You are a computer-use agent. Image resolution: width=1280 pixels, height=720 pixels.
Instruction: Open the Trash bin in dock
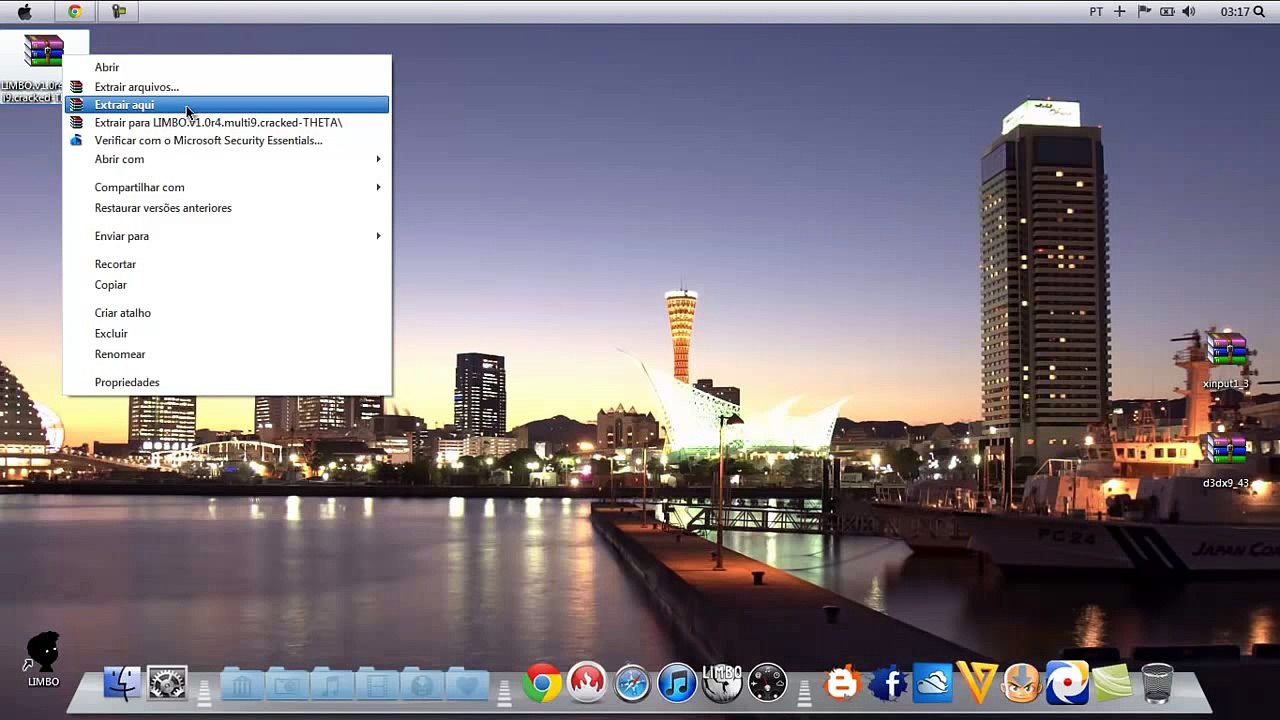coord(1157,684)
